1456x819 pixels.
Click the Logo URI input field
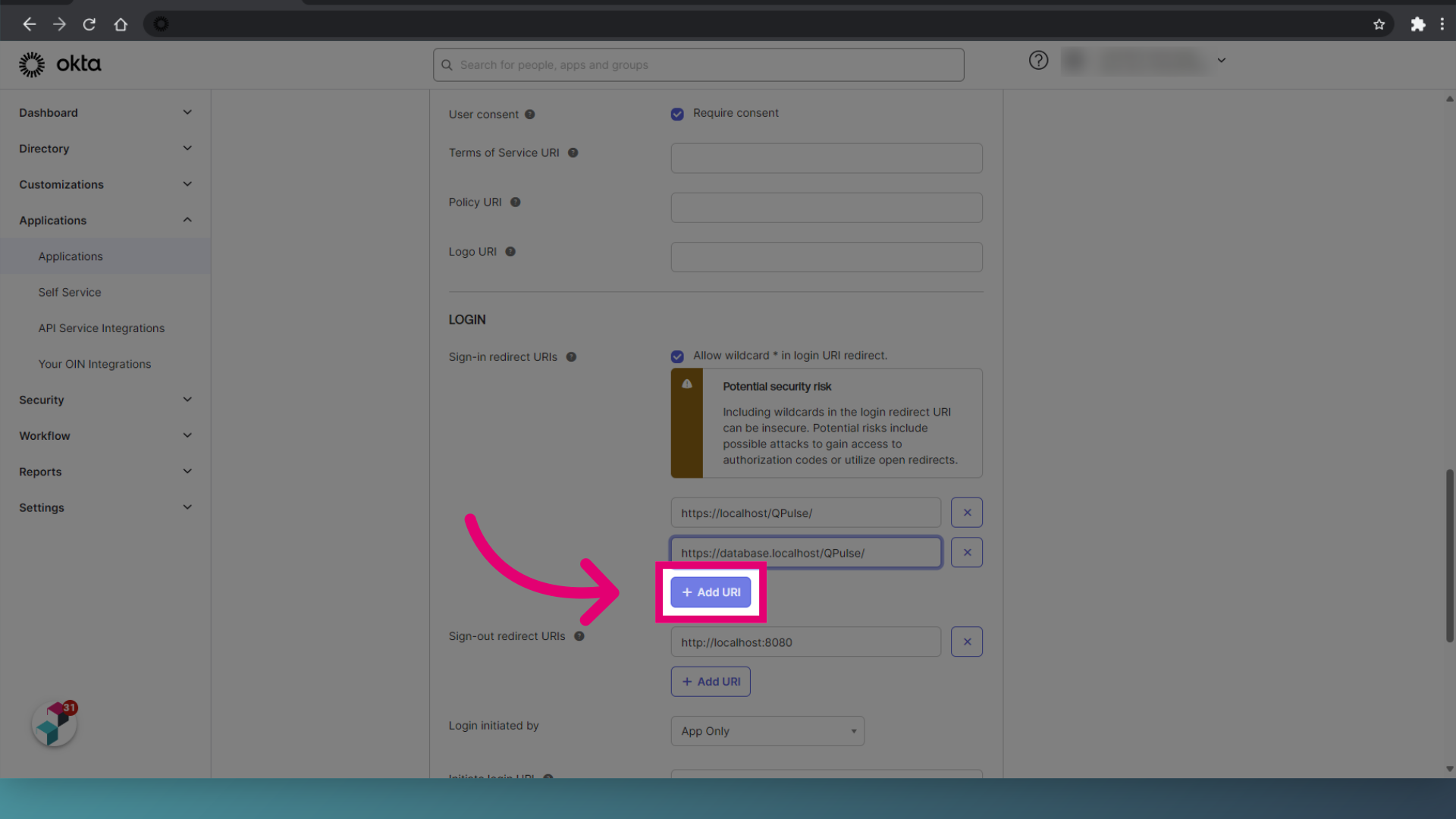point(827,257)
